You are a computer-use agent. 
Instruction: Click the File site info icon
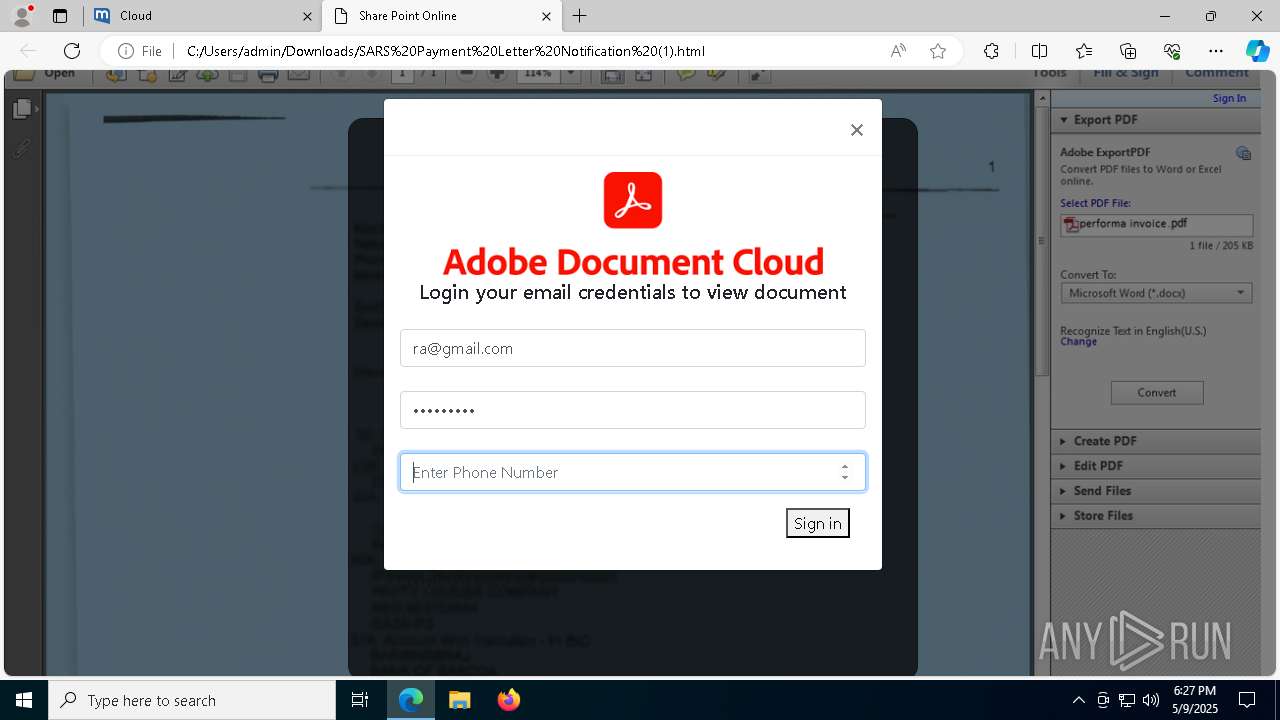[x=139, y=51]
